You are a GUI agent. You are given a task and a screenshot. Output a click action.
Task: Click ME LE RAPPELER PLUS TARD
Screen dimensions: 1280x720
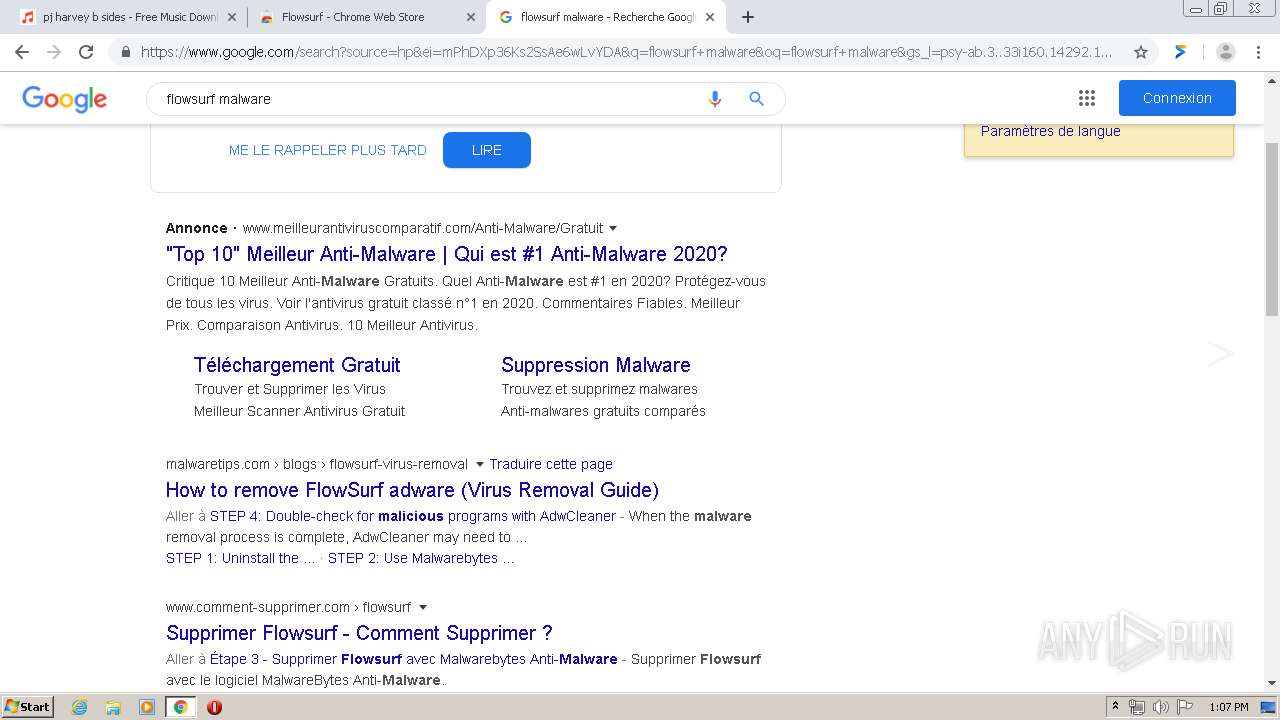328,150
